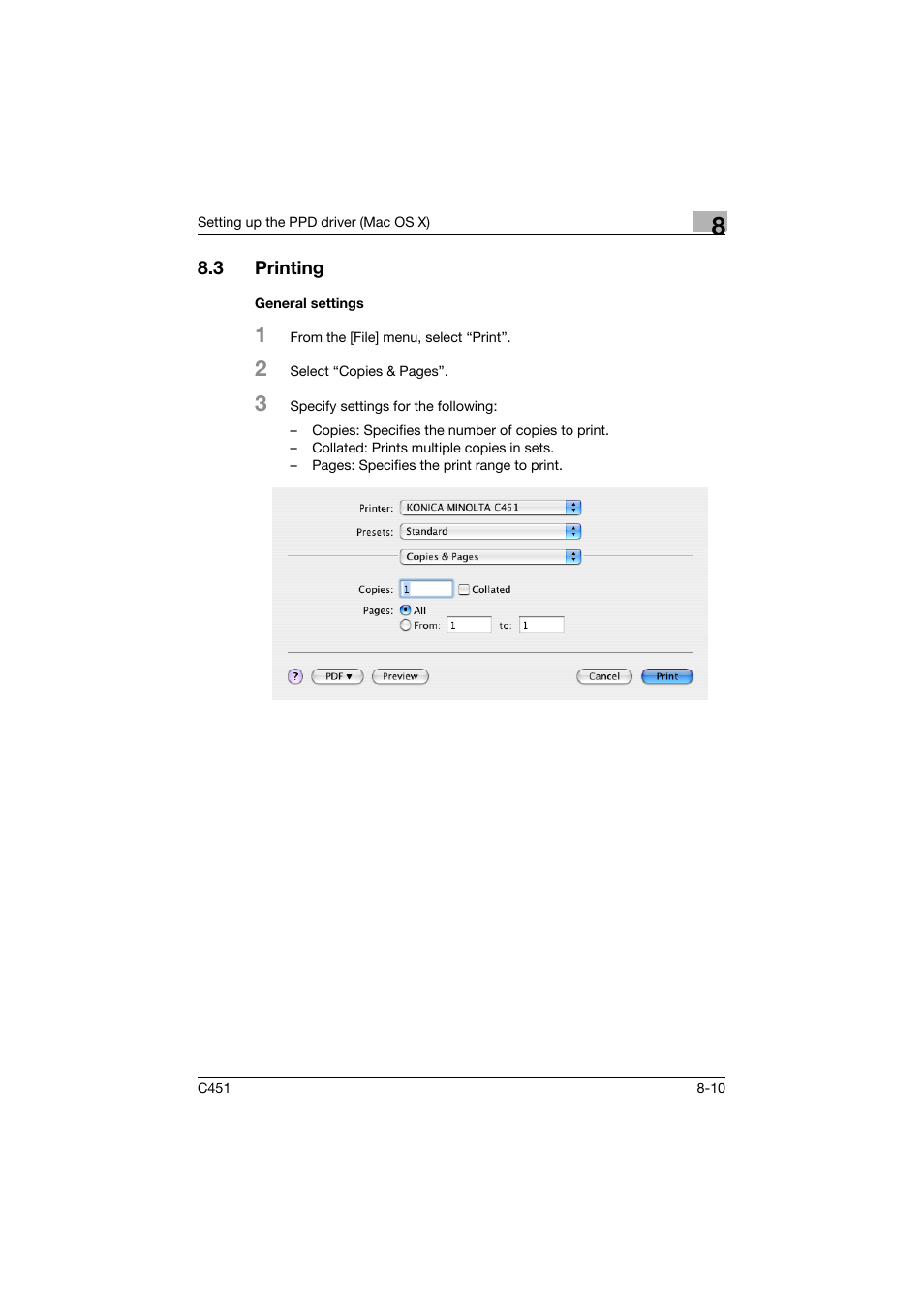Select the All pages radio button

406,610
